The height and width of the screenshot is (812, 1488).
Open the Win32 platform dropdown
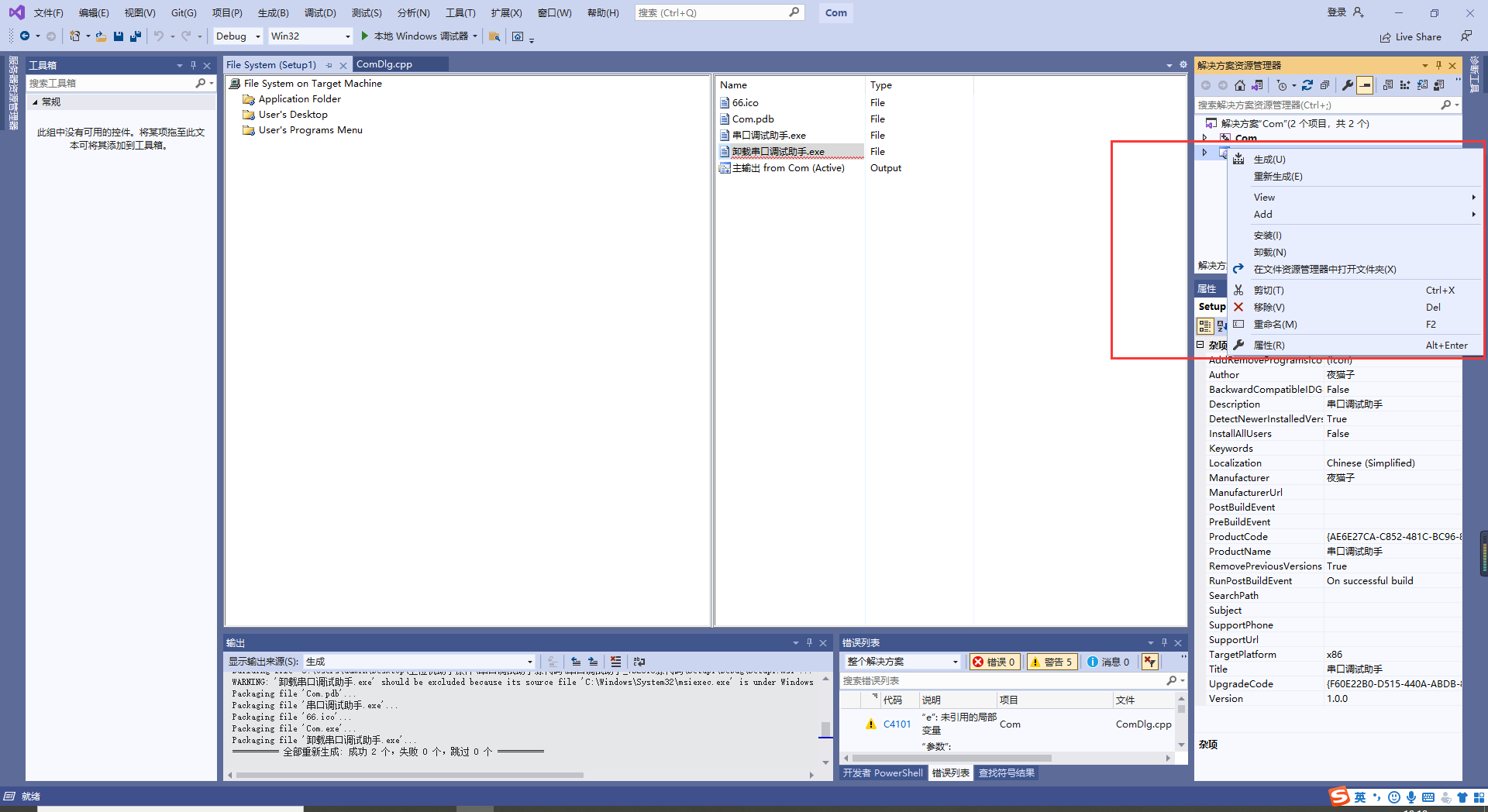tap(311, 36)
